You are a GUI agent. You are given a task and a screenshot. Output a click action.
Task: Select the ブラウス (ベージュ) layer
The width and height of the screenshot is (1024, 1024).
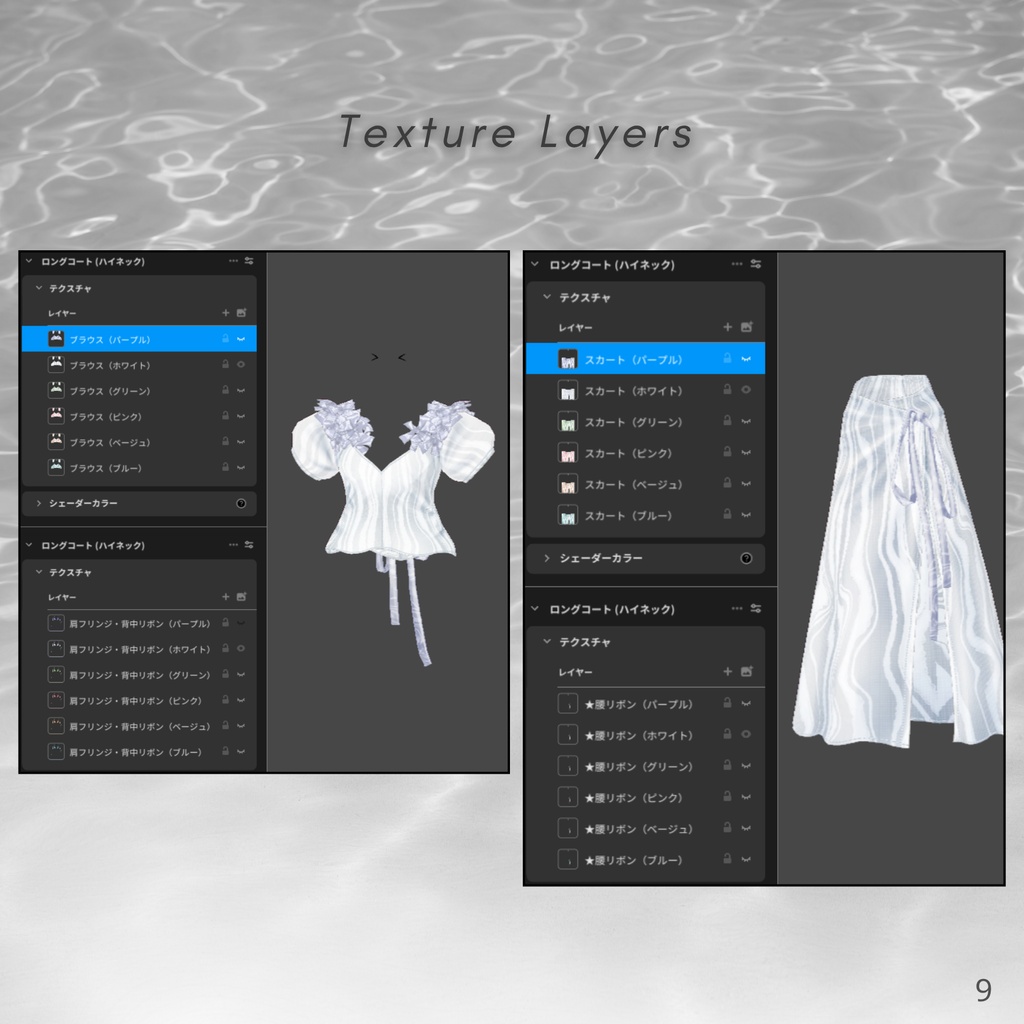click(x=139, y=442)
